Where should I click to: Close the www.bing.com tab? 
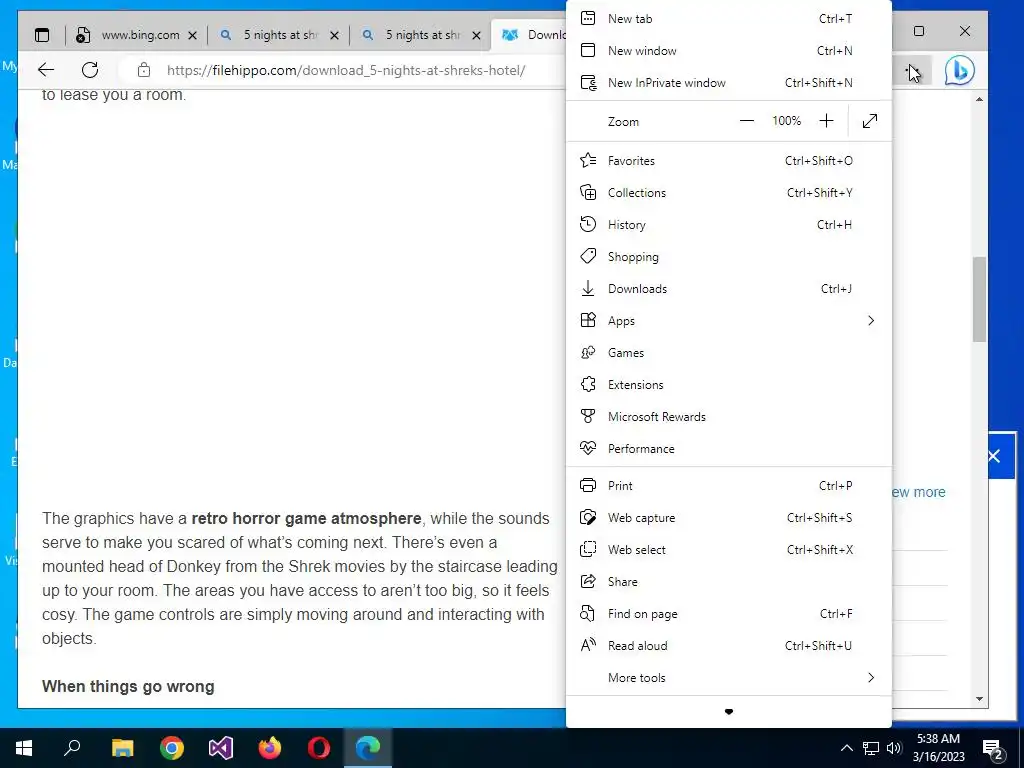click(192, 35)
